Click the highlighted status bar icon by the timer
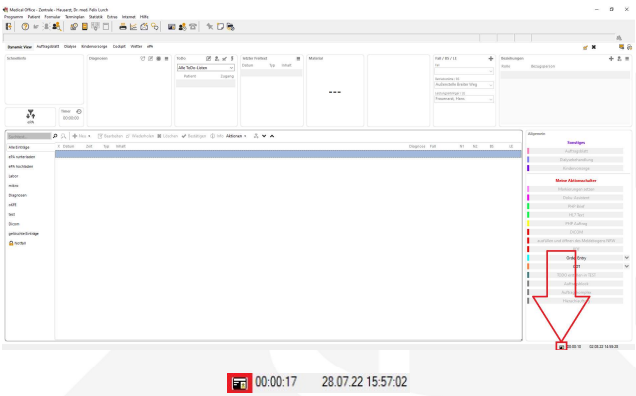Viewport: 636px width, 396px height. 561,346
